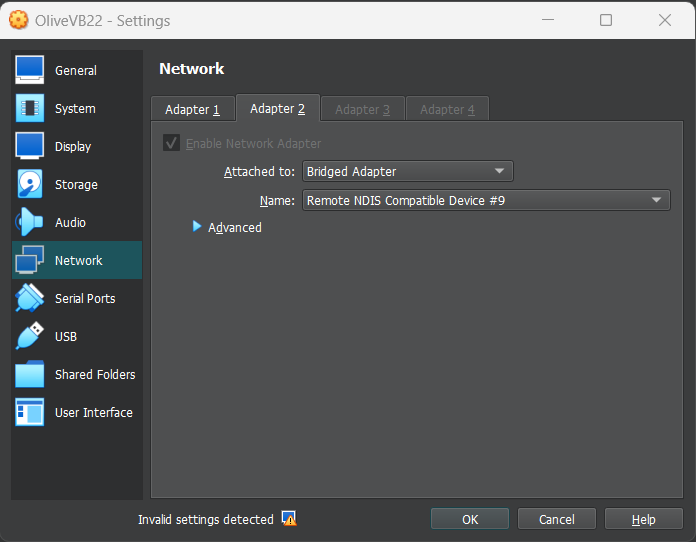Open the USB settings icon
696x542 pixels.
30,336
